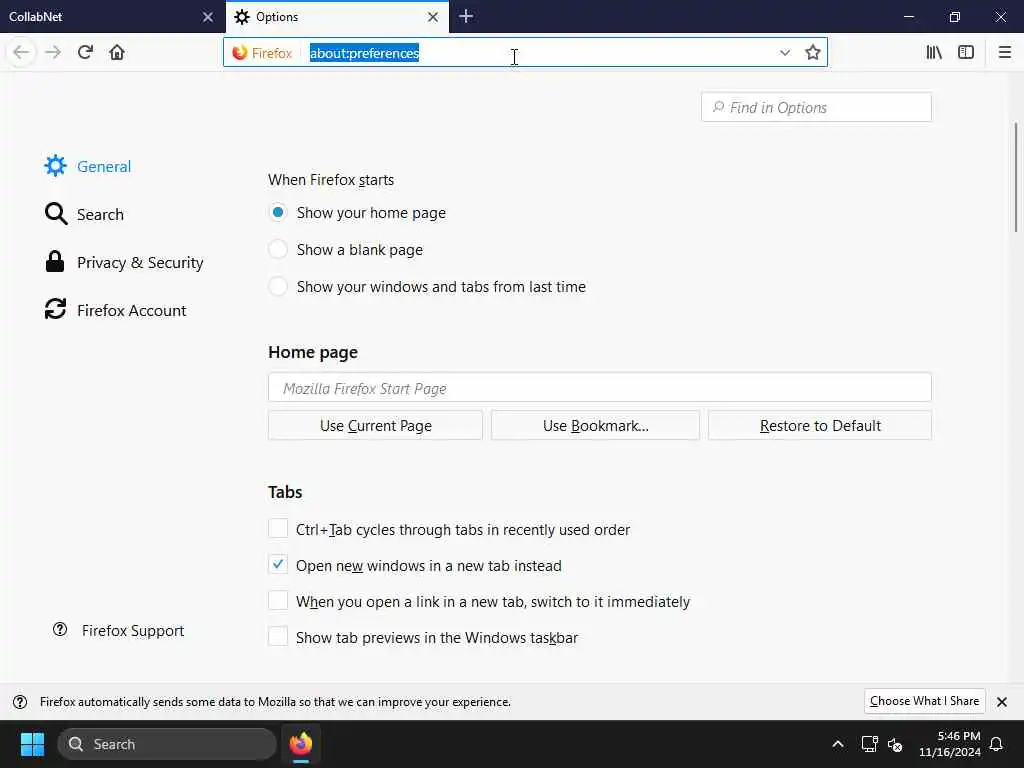Click Use Bookmark... button
This screenshot has width=1024, height=768.
[x=596, y=426]
